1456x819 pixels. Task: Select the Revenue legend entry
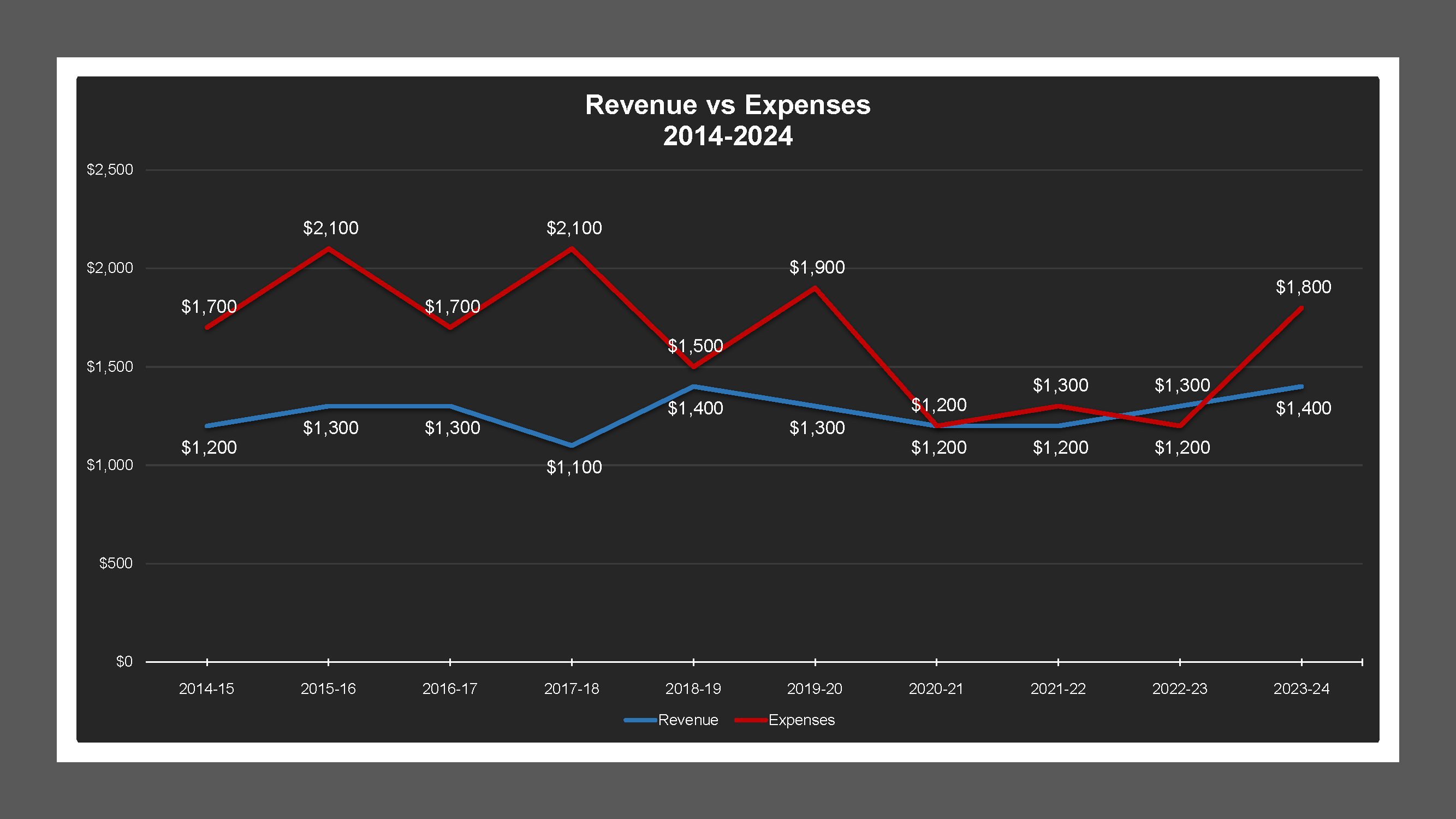(671, 720)
